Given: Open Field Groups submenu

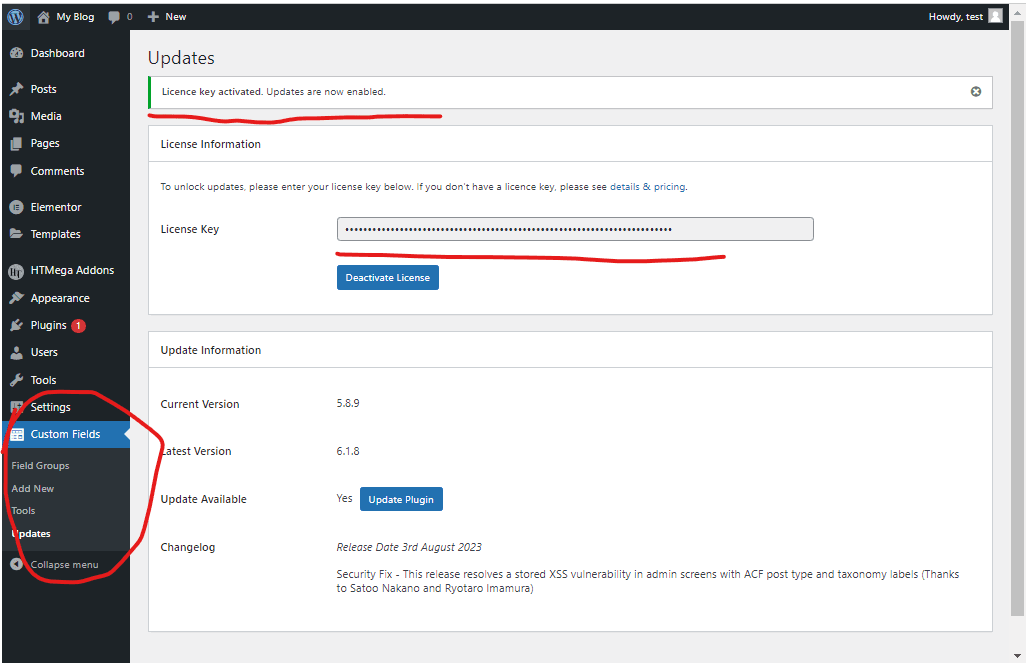Looking at the screenshot, I should point(40,465).
